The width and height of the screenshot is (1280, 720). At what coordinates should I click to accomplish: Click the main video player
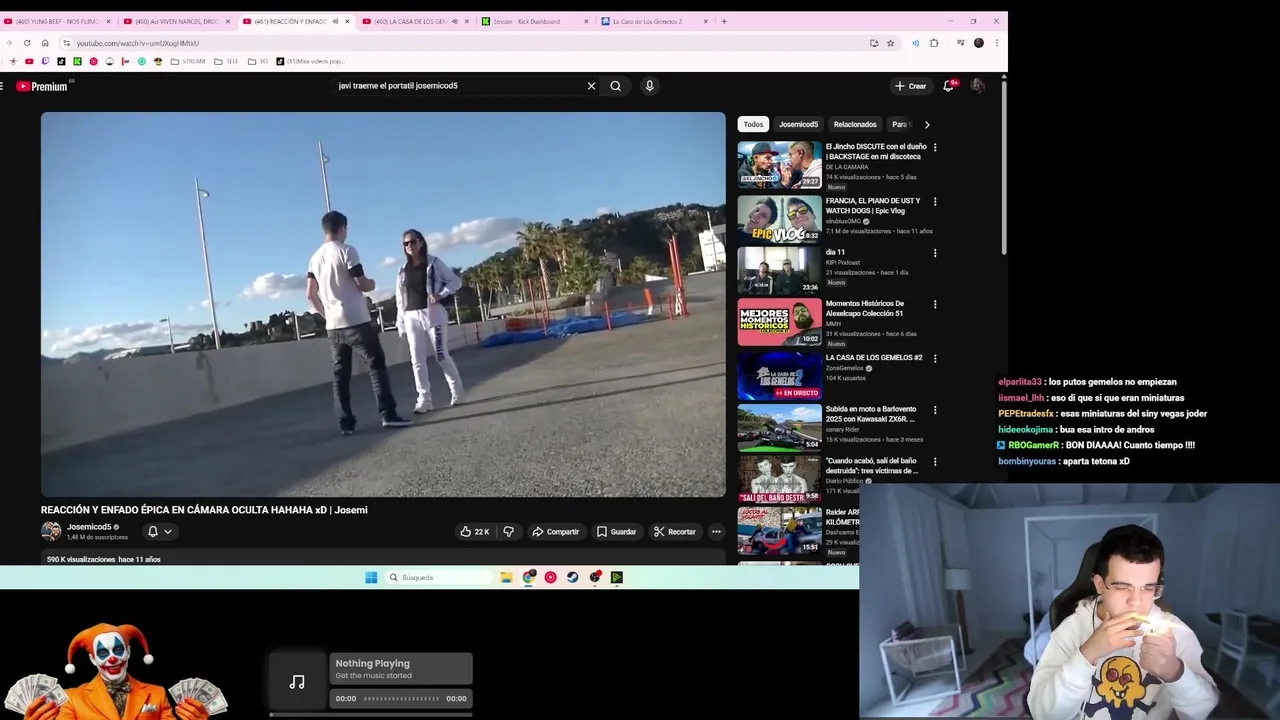[x=383, y=305]
